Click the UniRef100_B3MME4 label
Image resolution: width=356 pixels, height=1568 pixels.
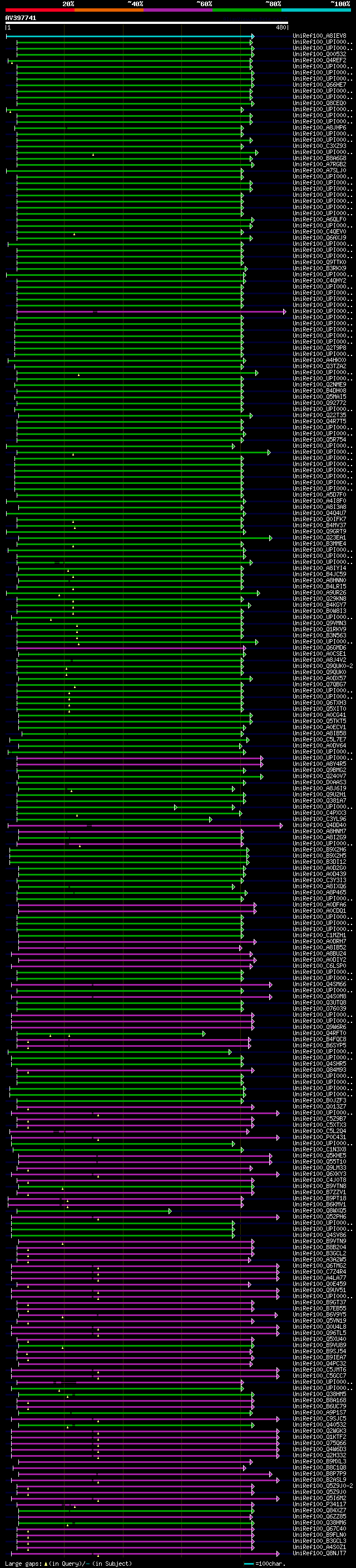coord(319,543)
